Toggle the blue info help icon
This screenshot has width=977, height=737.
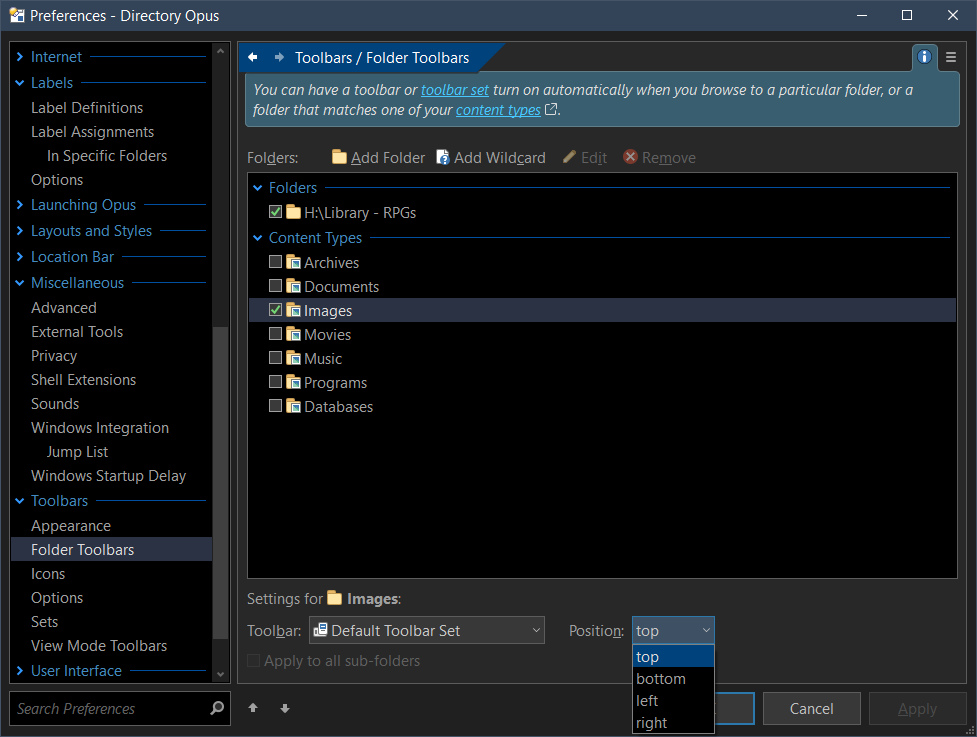[x=924, y=57]
